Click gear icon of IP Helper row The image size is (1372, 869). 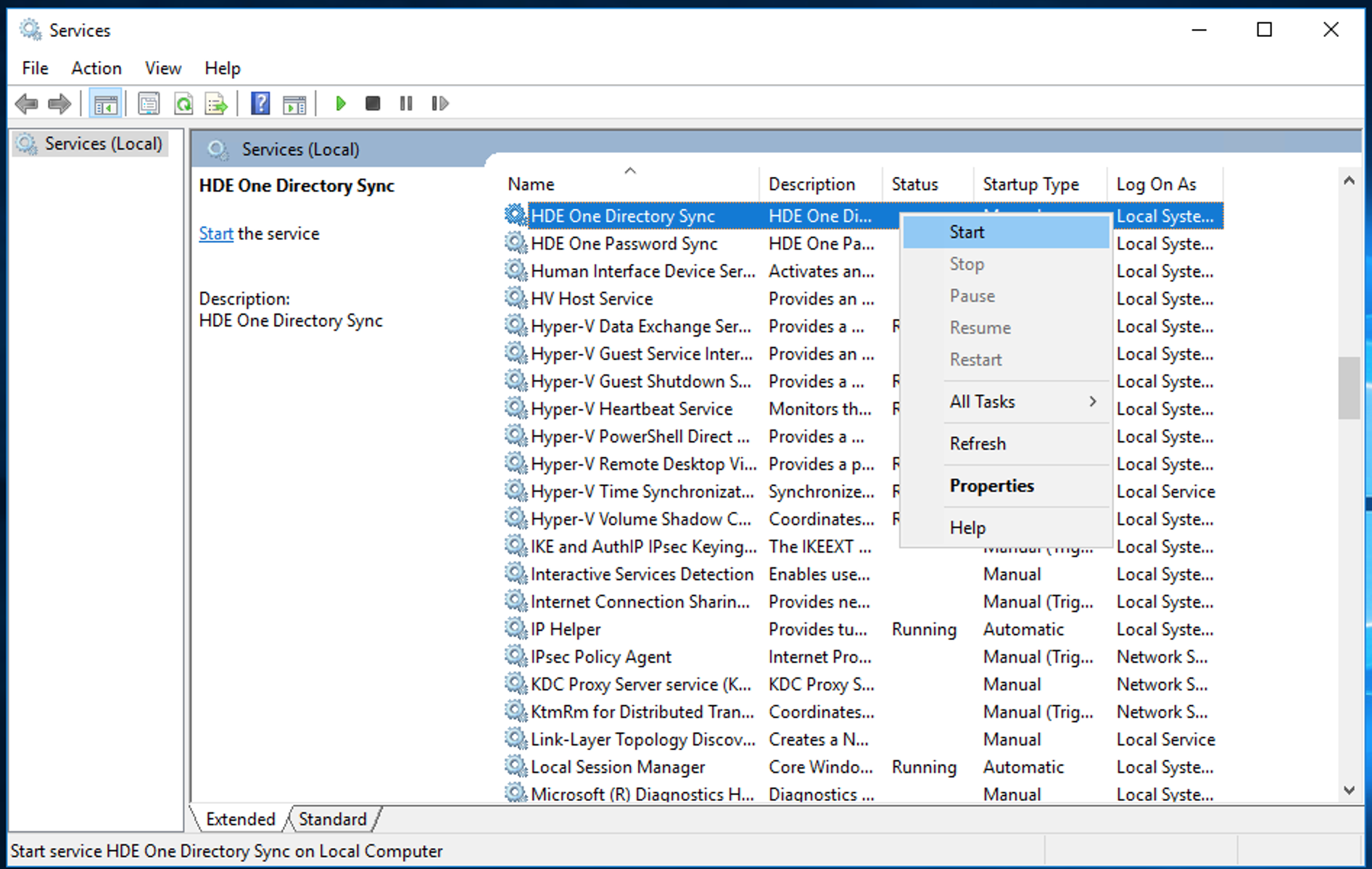click(x=516, y=629)
